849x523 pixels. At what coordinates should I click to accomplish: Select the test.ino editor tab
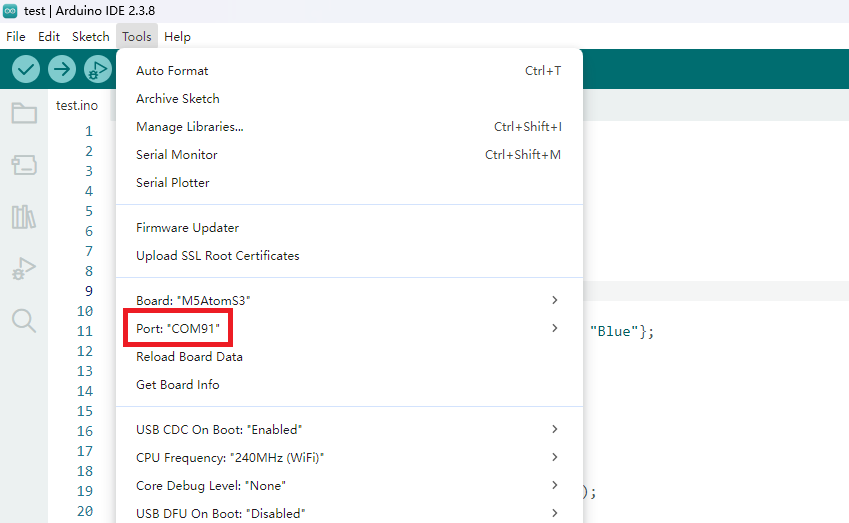[x=77, y=105]
